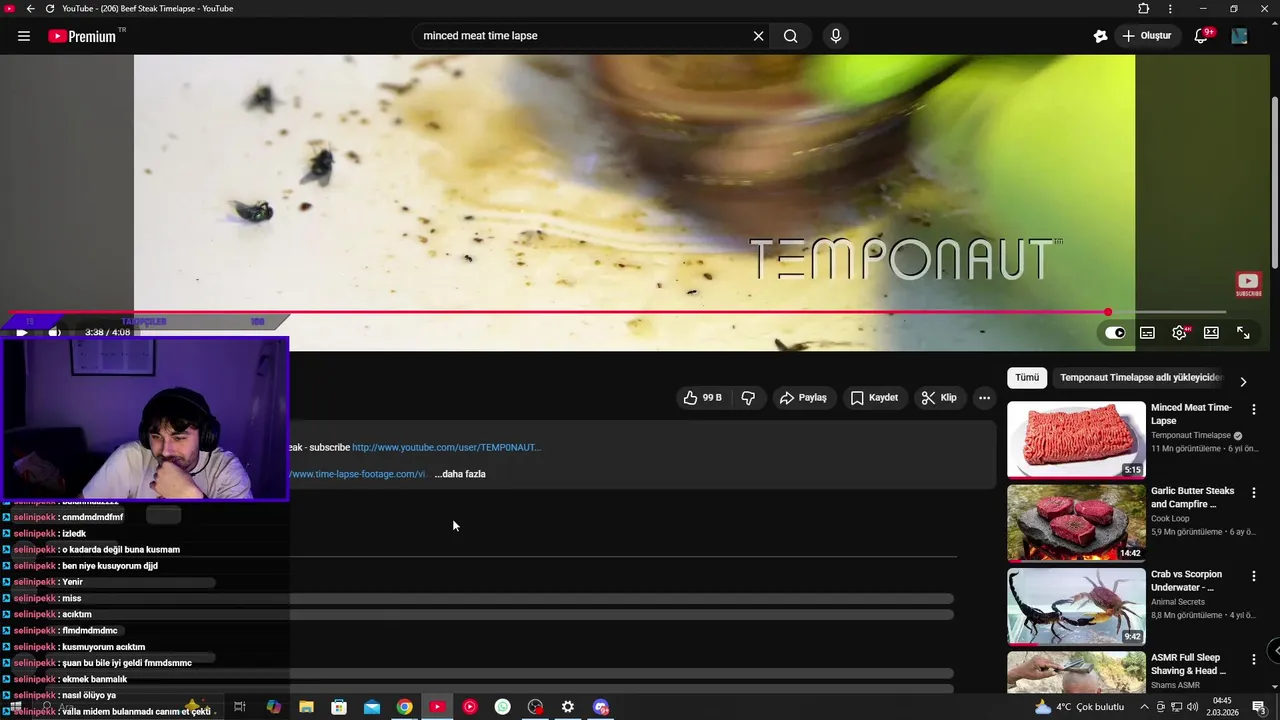Switch to YouTube app on taskbar
This screenshot has height=720, width=1280.
(437, 707)
